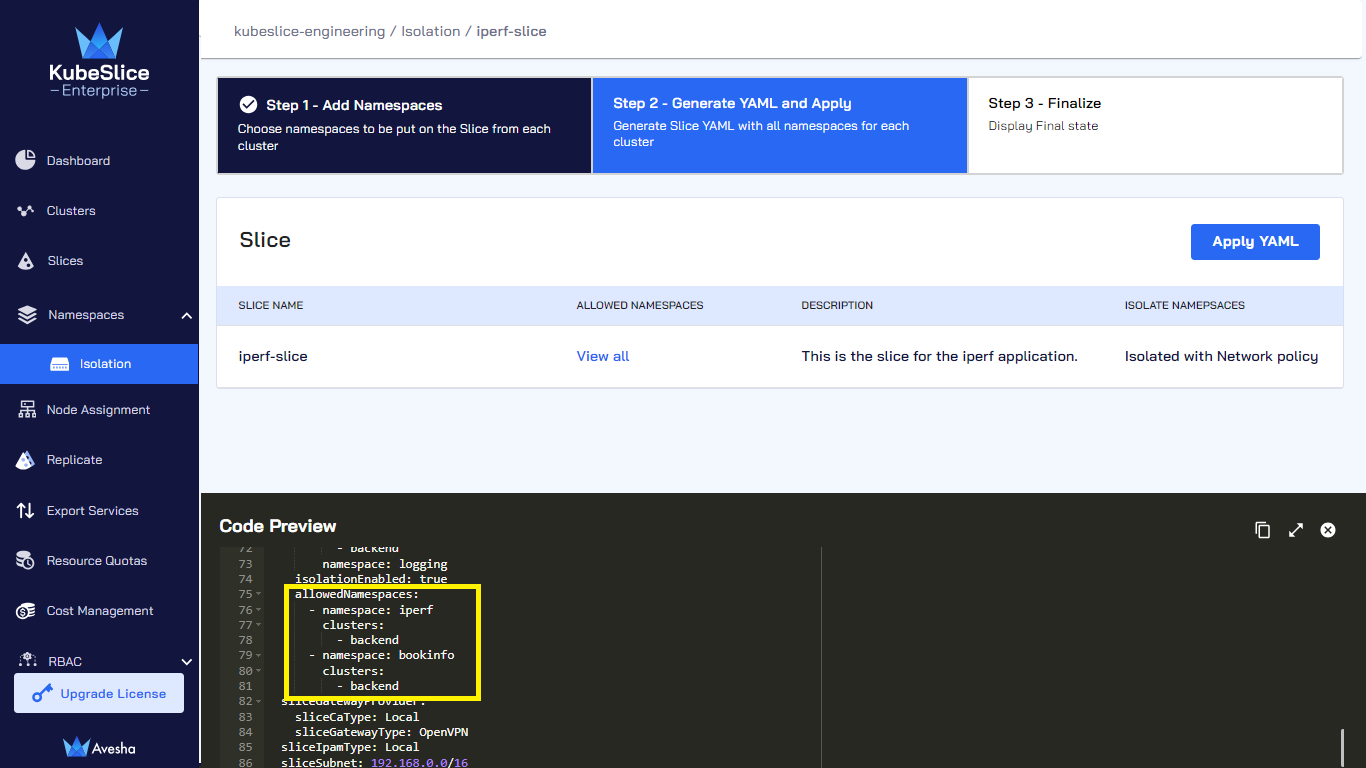Click the Apply YAML button
The image size is (1366, 768).
1255,242
